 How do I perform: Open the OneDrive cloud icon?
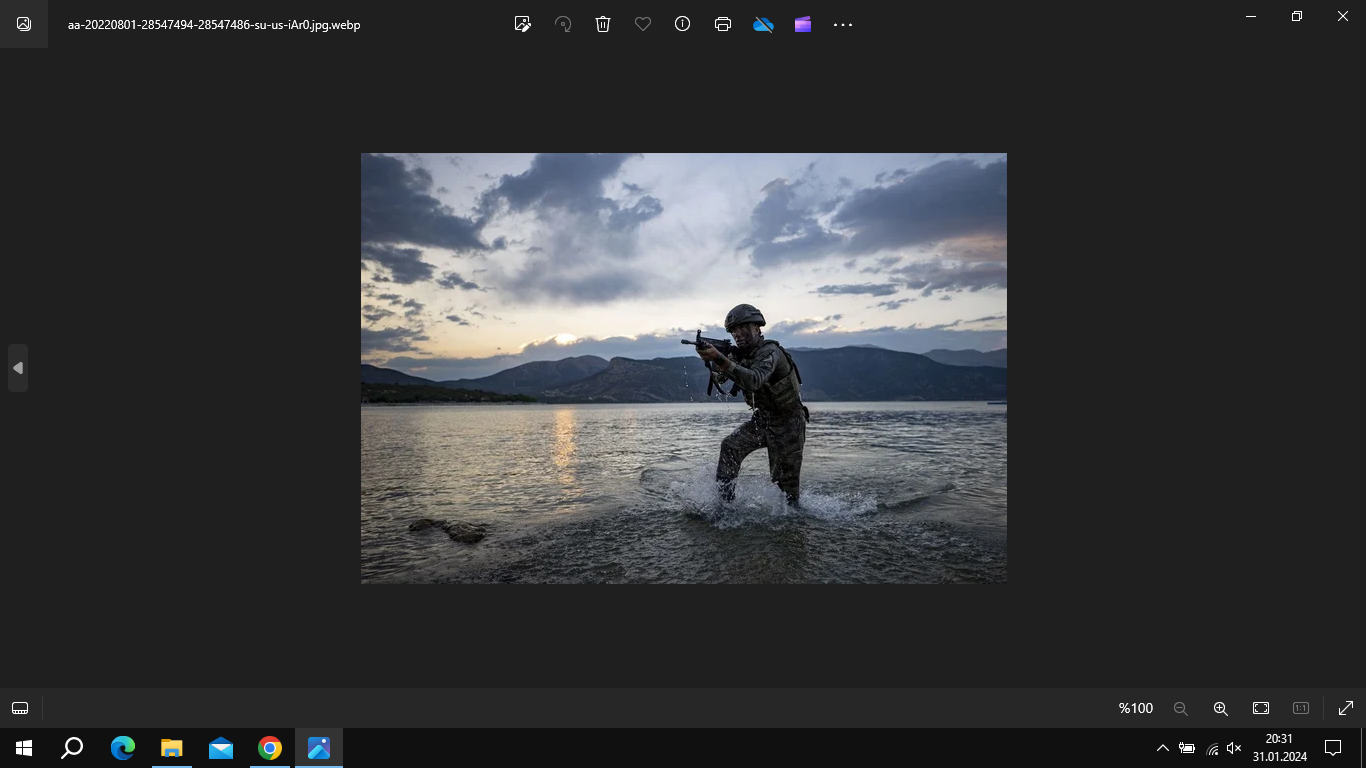pyautogui.click(x=763, y=24)
